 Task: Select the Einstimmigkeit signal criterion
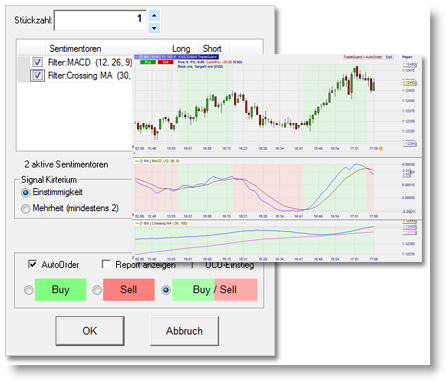(25, 193)
